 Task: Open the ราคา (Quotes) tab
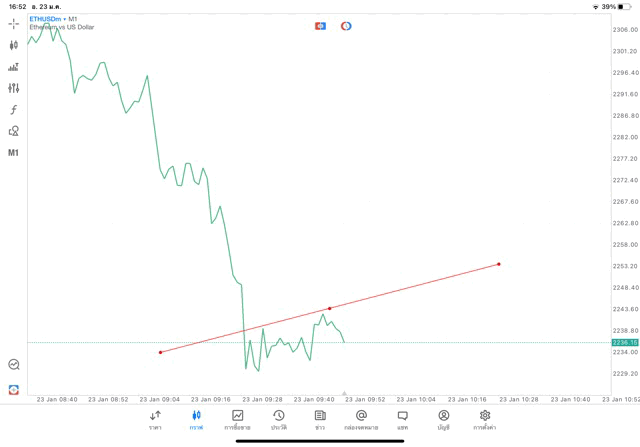(155, 419)
